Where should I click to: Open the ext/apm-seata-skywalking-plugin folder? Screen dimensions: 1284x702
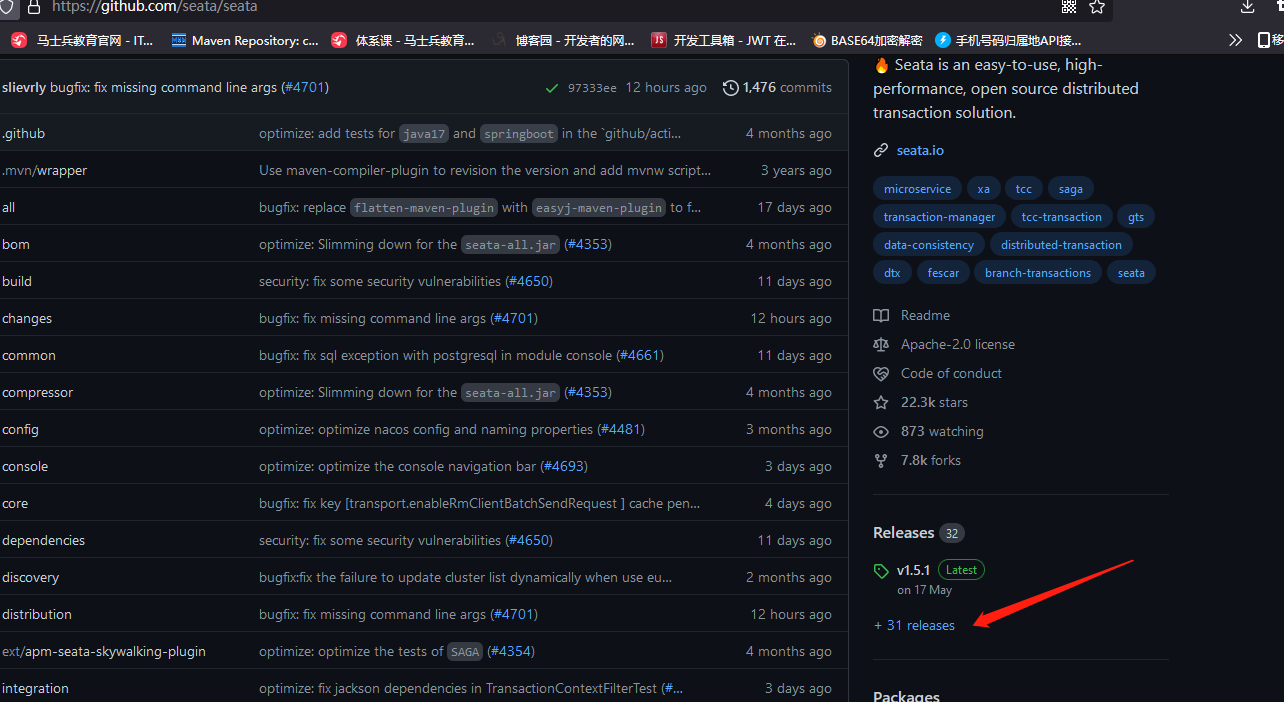click(x=104, y=651)
